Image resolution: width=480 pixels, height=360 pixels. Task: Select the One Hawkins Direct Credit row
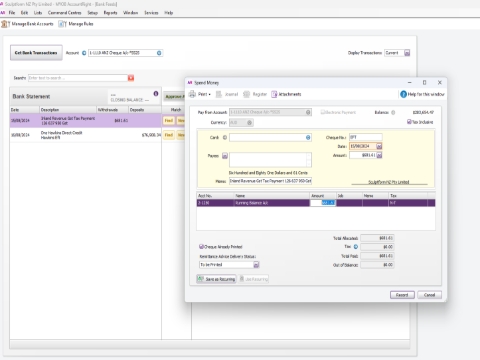[86, 135]
